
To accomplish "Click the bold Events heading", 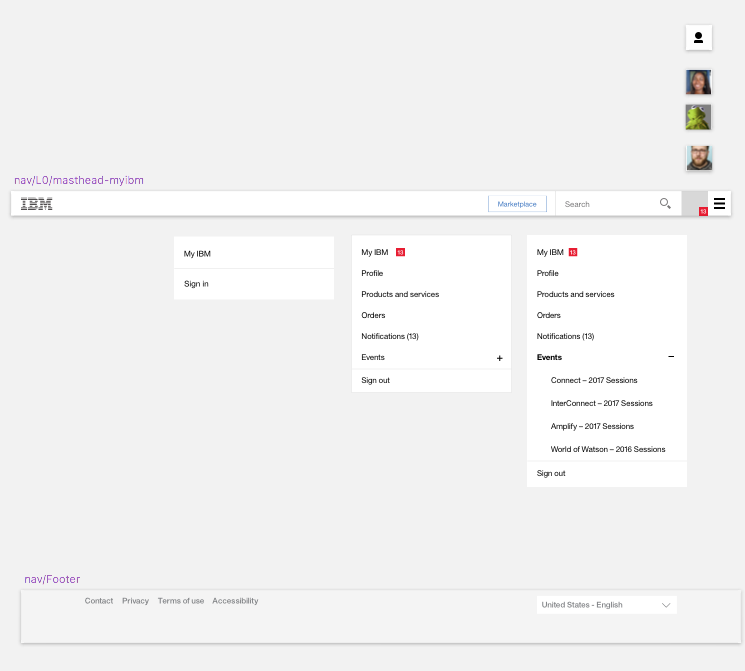I will click(x=549, y=357).
